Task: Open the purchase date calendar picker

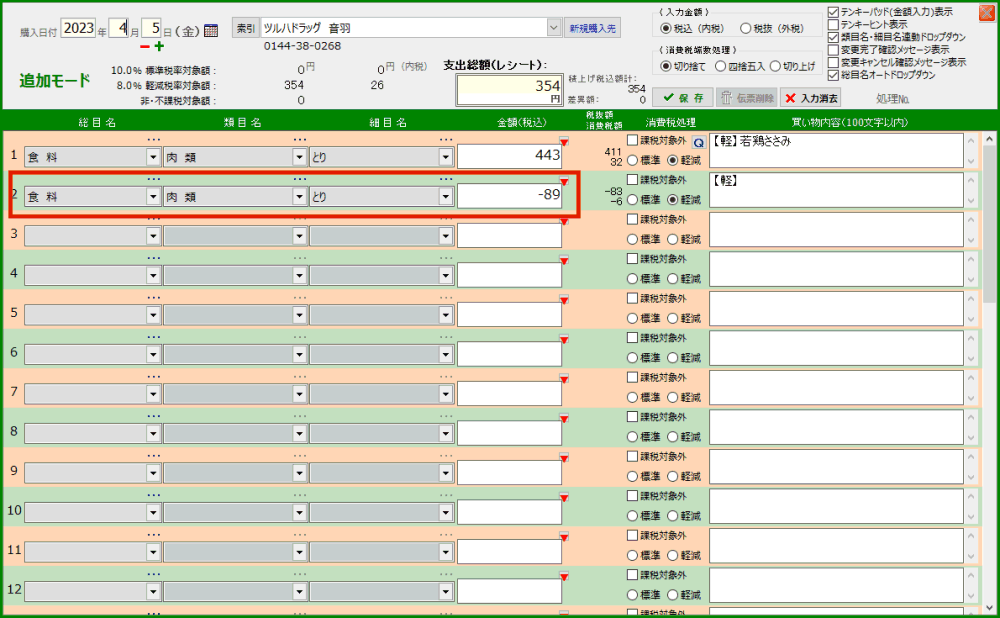Action: click(x=211, y=30)
